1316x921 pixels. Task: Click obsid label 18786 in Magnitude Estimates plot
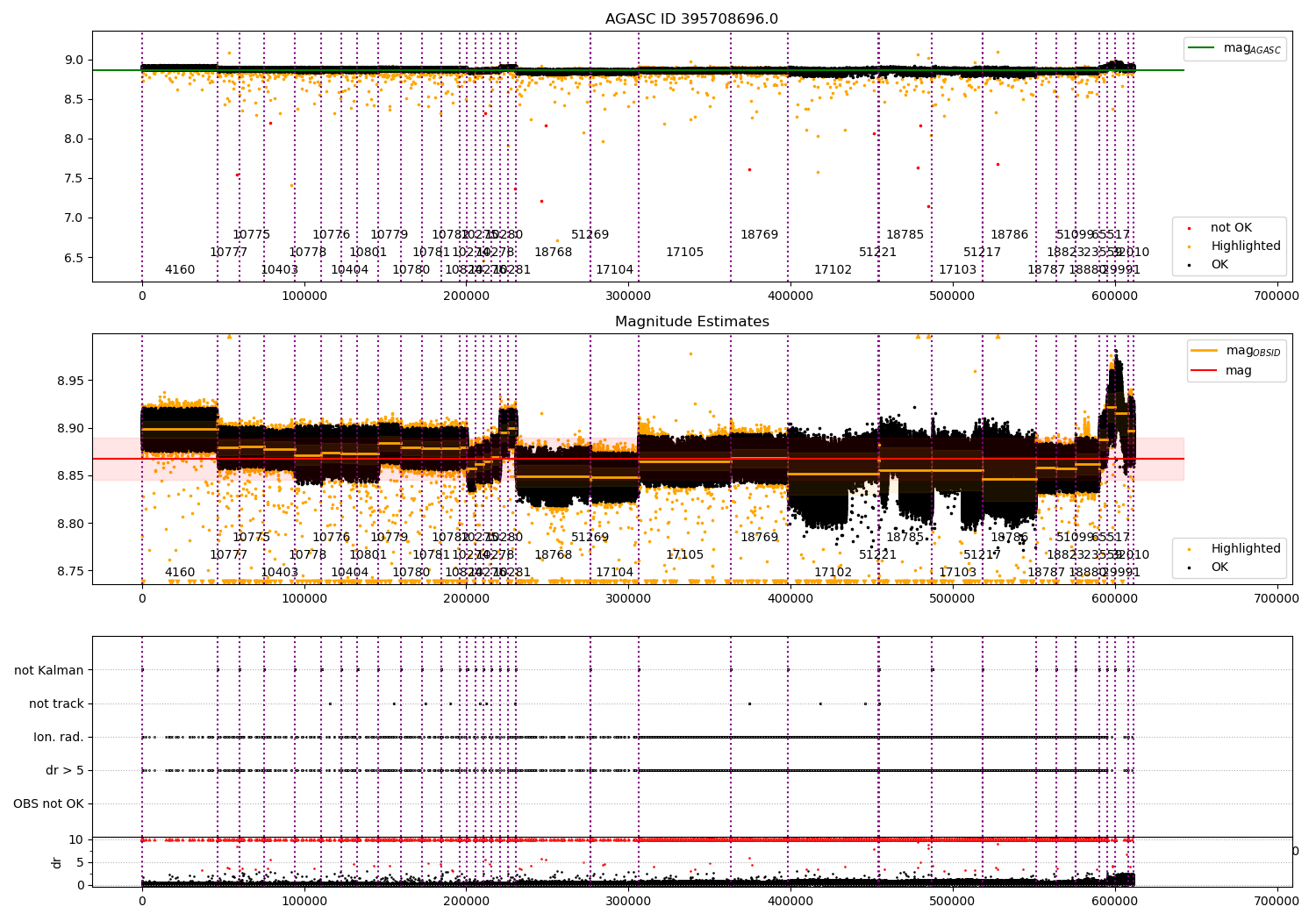pos(1009,537)
